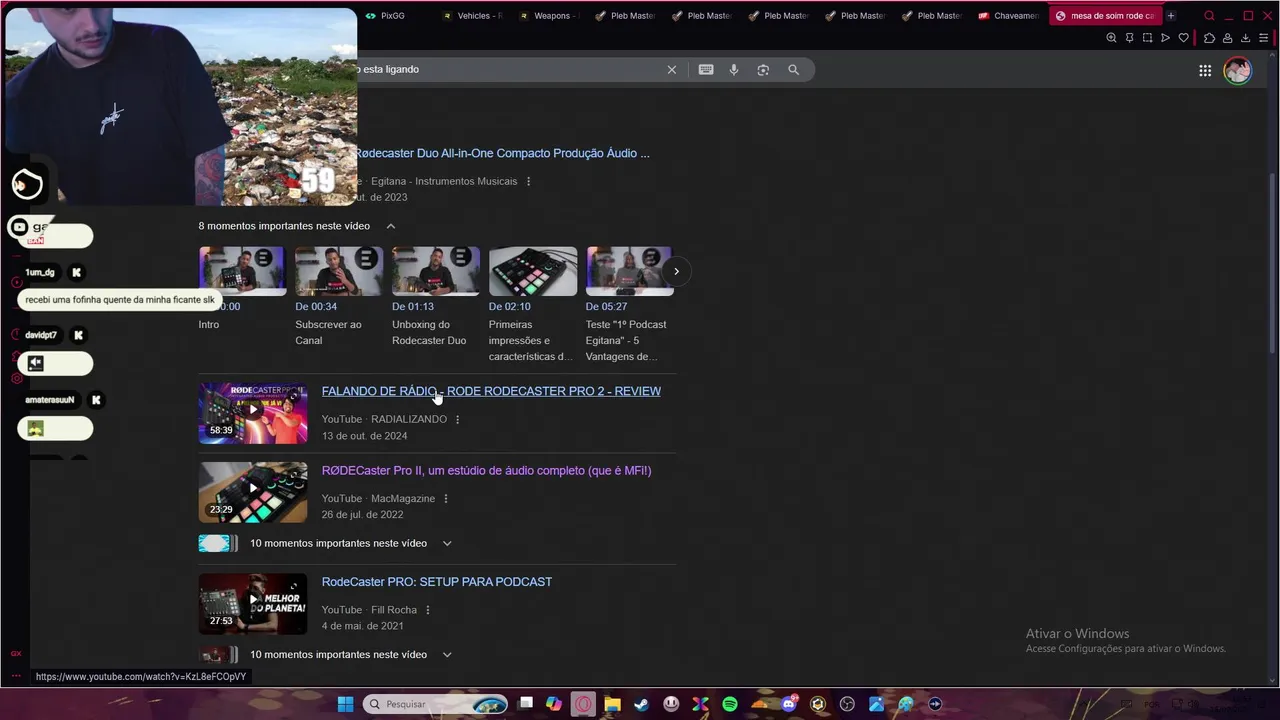Open options for MacMagazine video result
1280x720 pixels.
tap(446, 498)
